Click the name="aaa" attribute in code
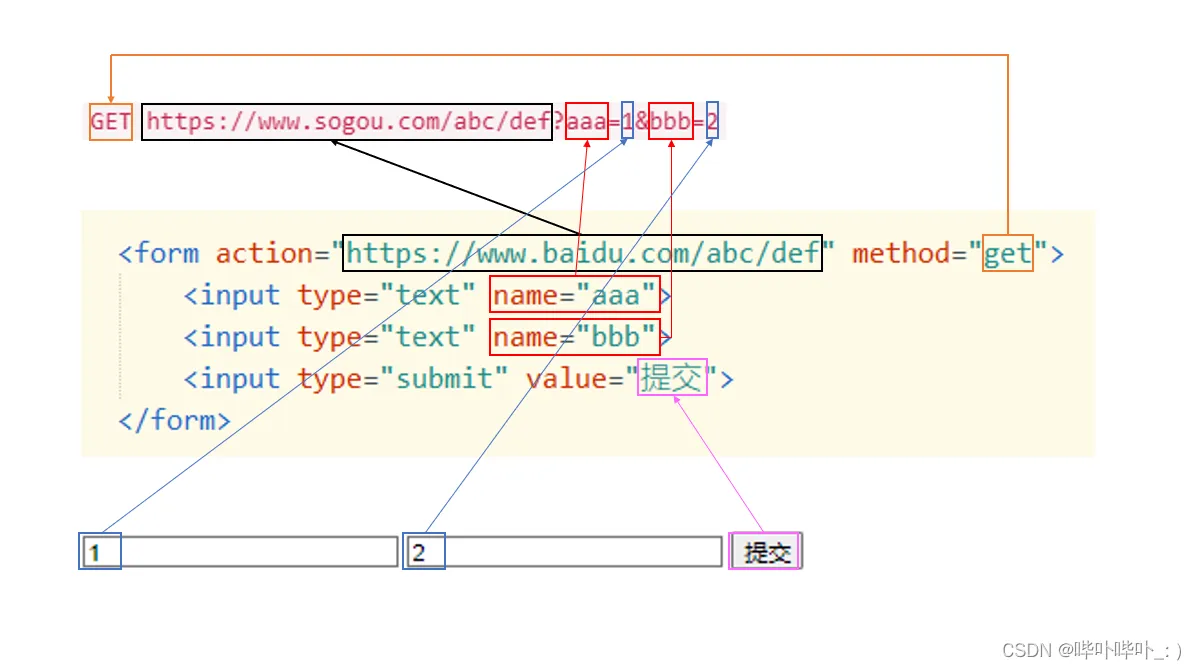This screenshot has width=1196, height=670. coord(574,295)
